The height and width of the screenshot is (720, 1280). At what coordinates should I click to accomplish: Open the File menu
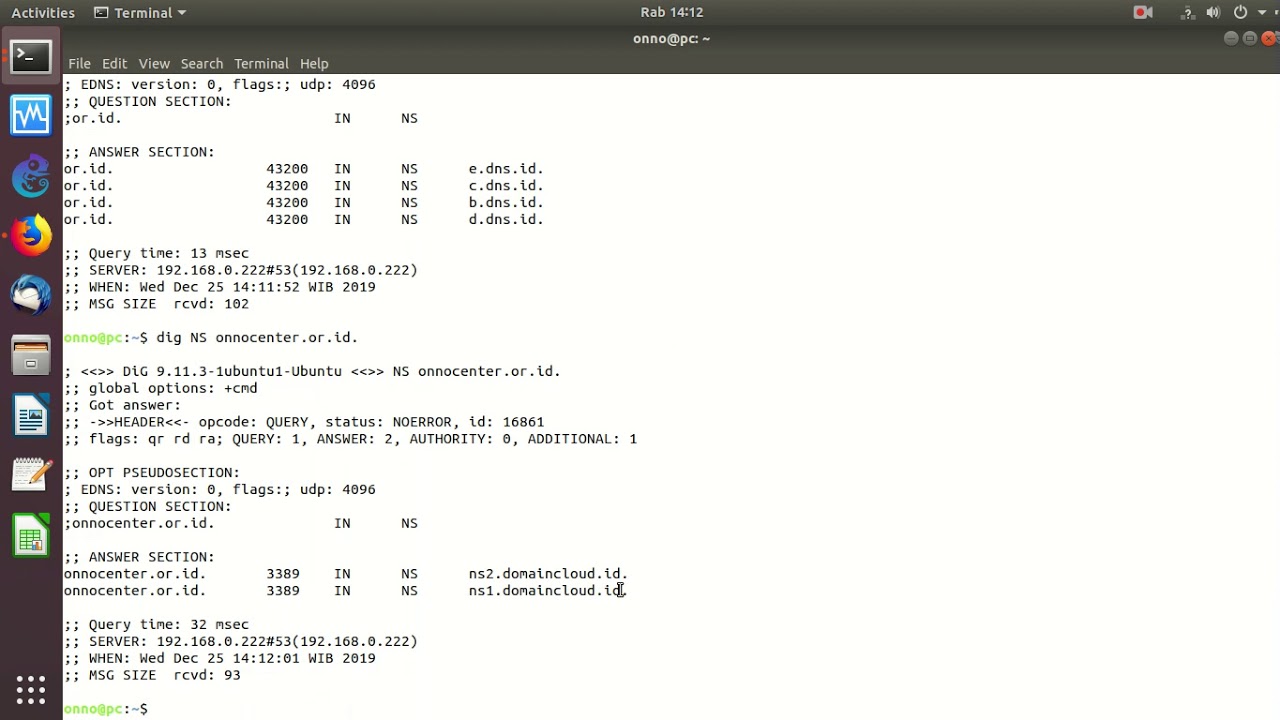point(79,63)
